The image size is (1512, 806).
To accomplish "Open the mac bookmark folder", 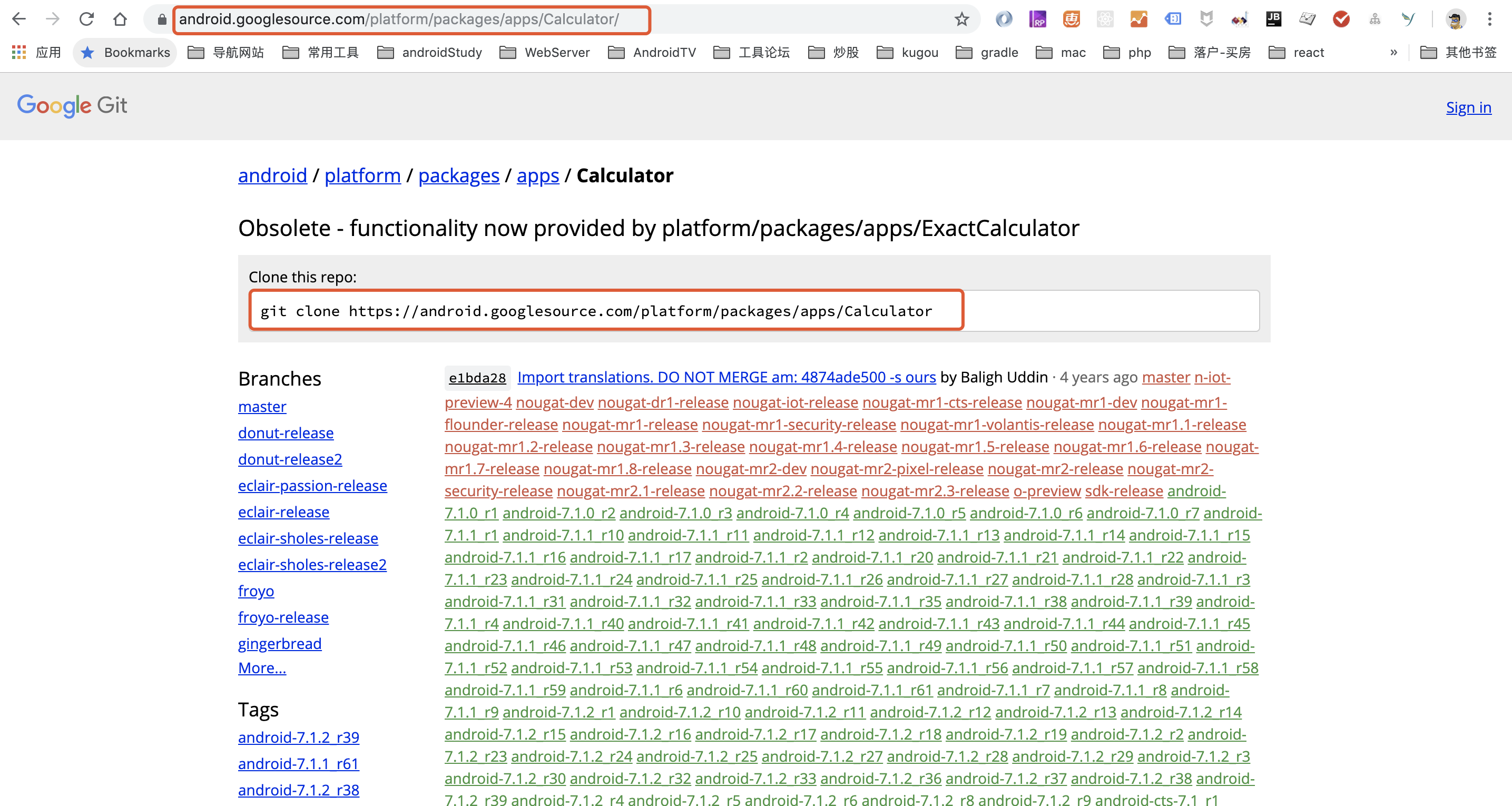I will pos(1061,53).
